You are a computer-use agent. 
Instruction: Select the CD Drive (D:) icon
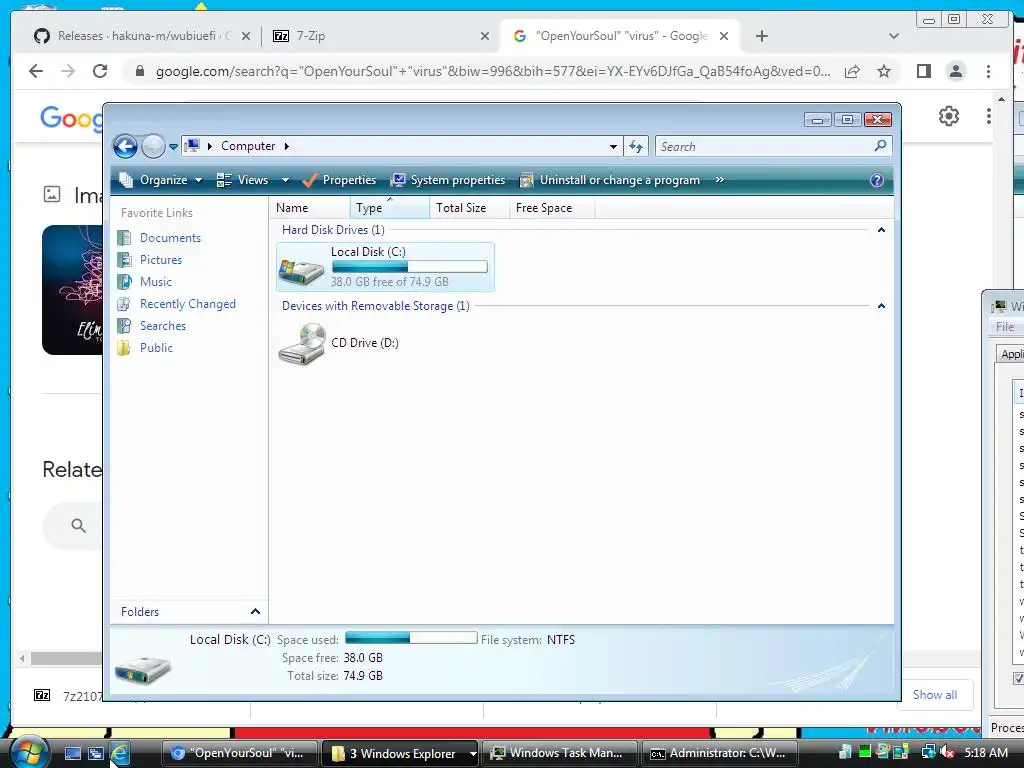click(x=301, y=343)
